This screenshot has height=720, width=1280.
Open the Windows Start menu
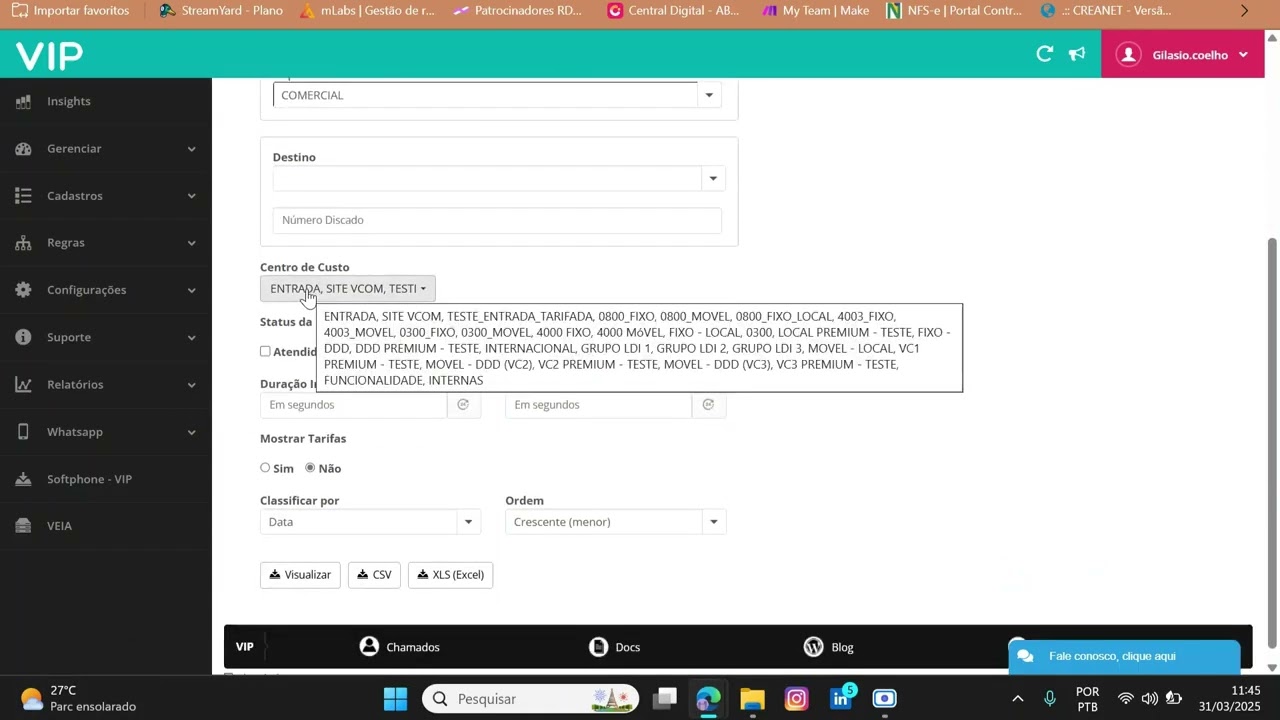point(395,698)
